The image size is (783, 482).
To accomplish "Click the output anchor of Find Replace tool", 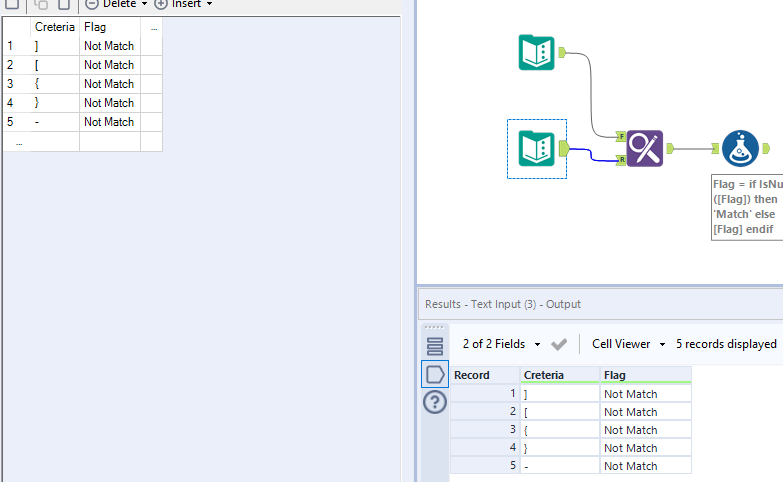I will pyautogui.click(x=670, y=148).
